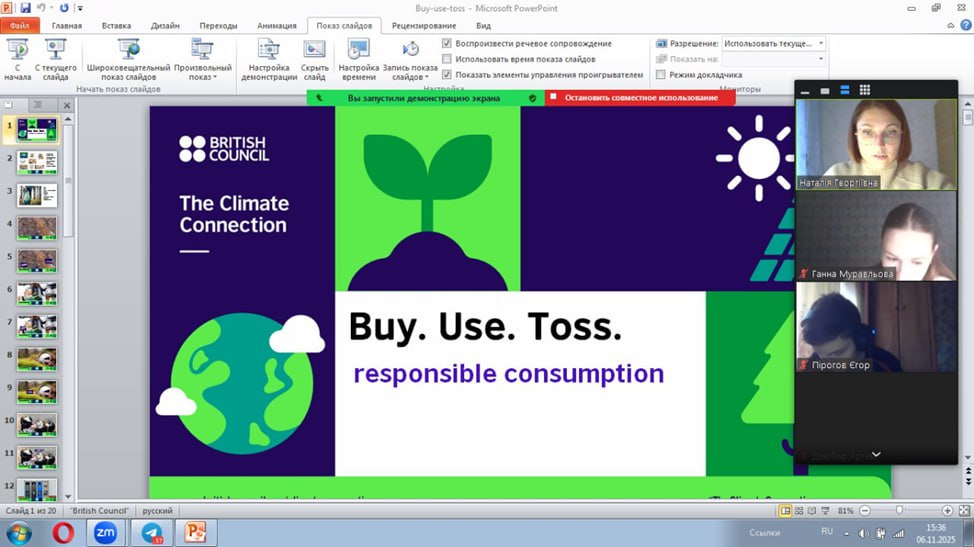Switch to the Дизайн tab

(x=165, y=25)
